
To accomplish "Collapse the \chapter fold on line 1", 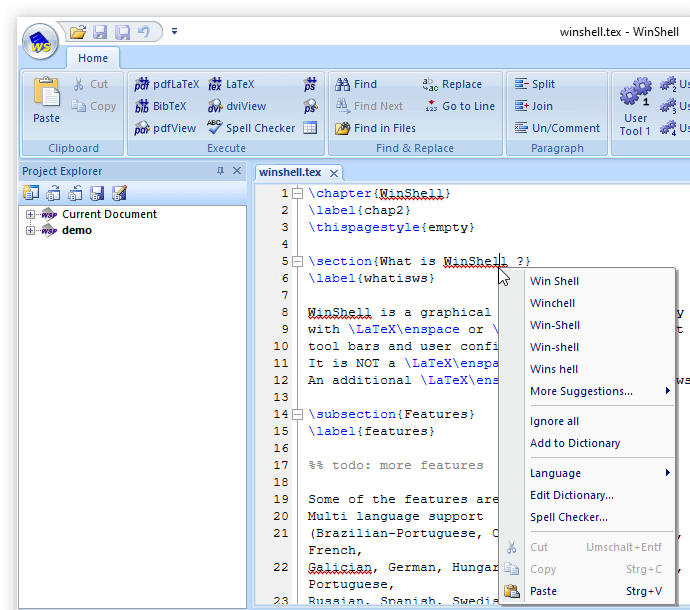I will point(297,193).
